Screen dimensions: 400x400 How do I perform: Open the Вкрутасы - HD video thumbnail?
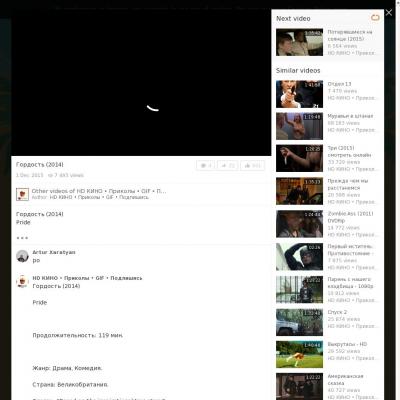pyautogui.click(x=299, y=354)
